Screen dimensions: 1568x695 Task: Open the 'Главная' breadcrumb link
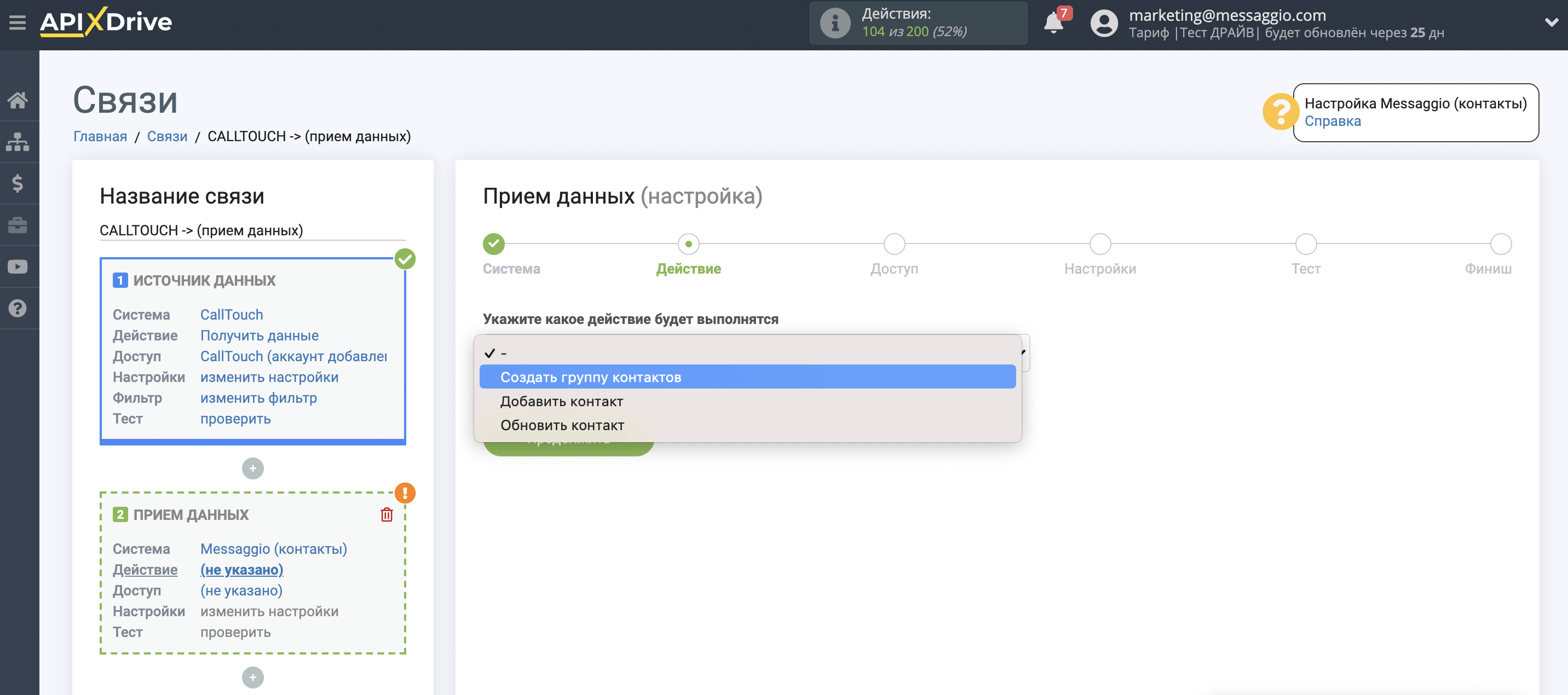point(100,136)
